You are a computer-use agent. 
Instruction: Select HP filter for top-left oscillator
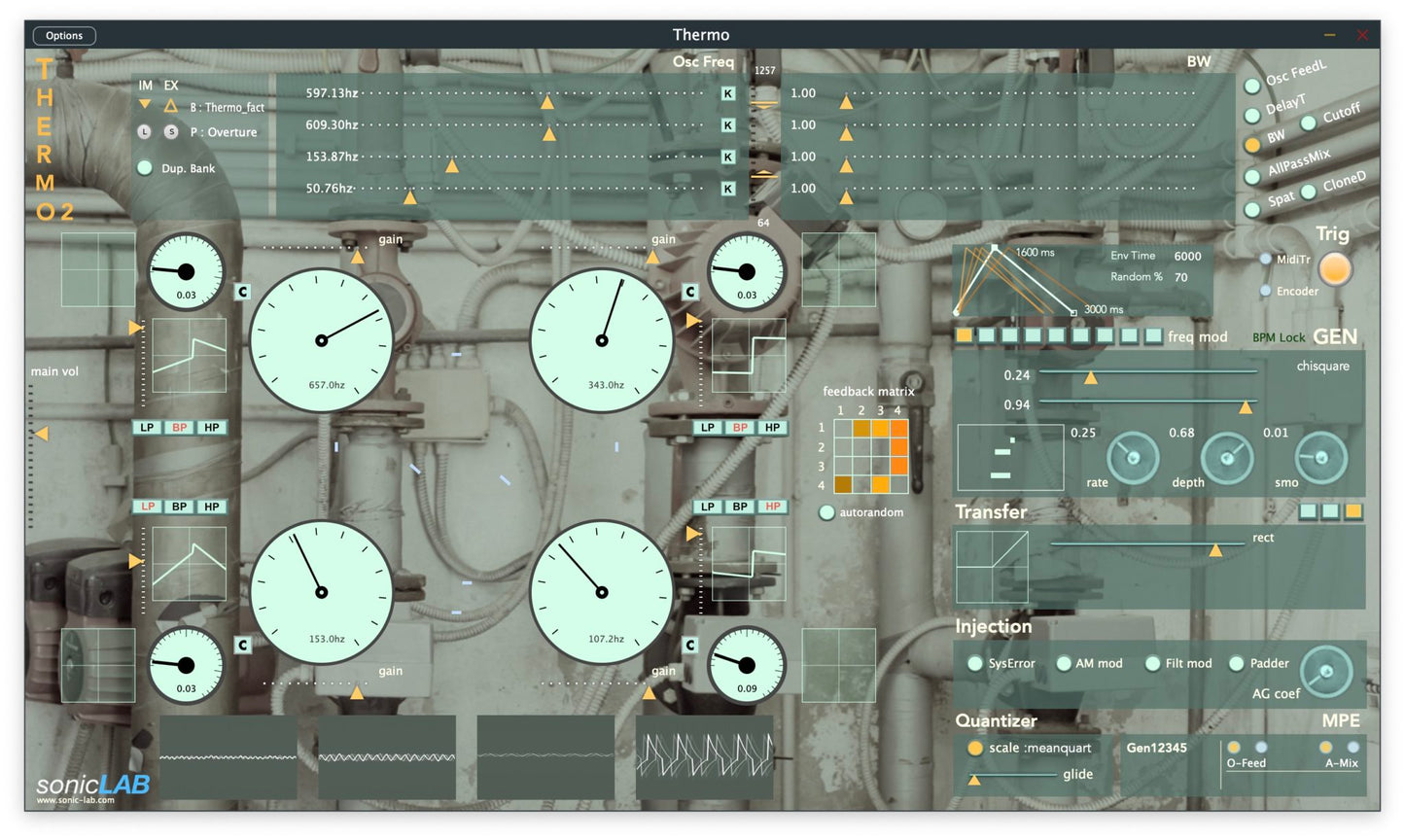tap(211, 428)
